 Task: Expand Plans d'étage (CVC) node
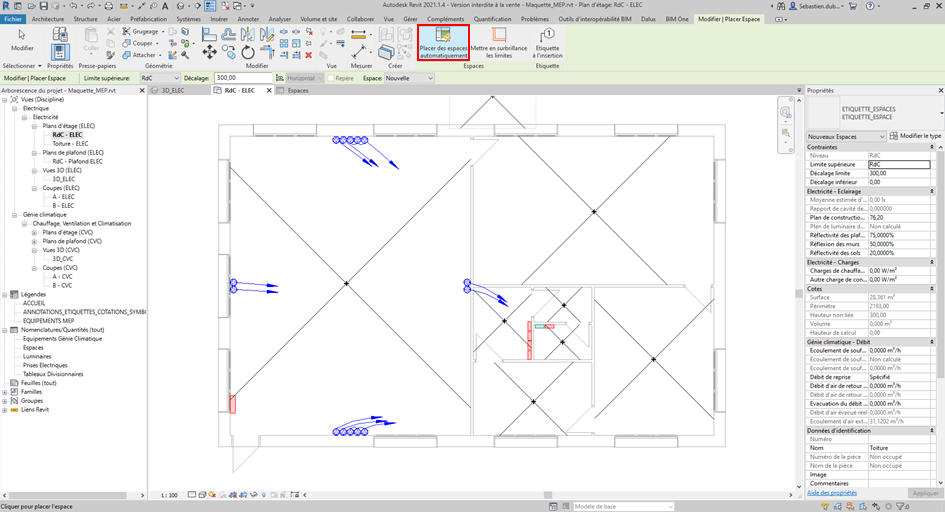click(x=35, y=232)
